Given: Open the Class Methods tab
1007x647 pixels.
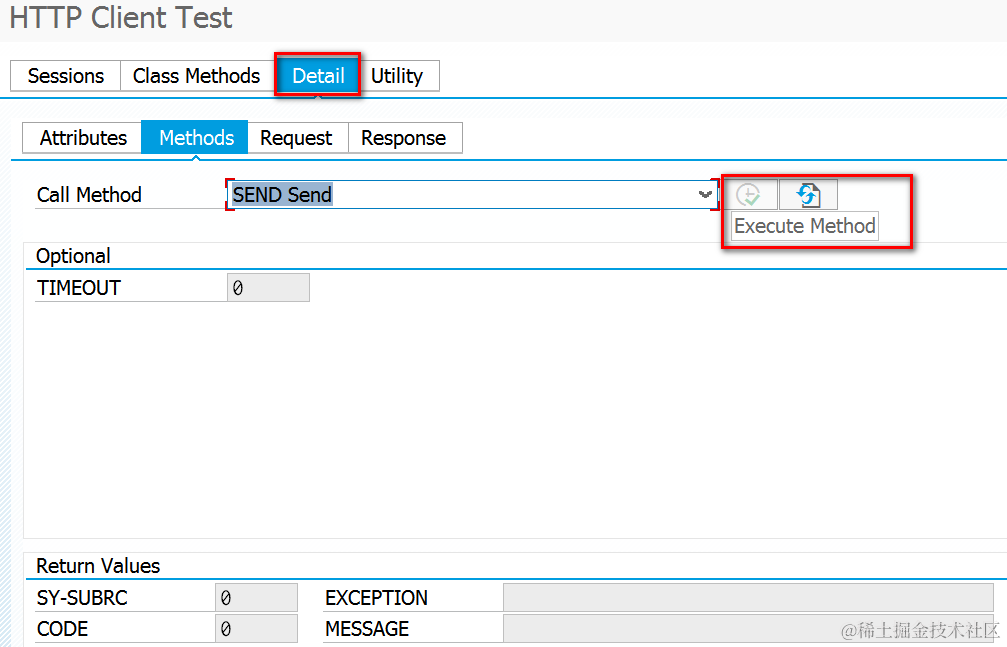Looking at the screenshot, I should [x=197, y=76].
